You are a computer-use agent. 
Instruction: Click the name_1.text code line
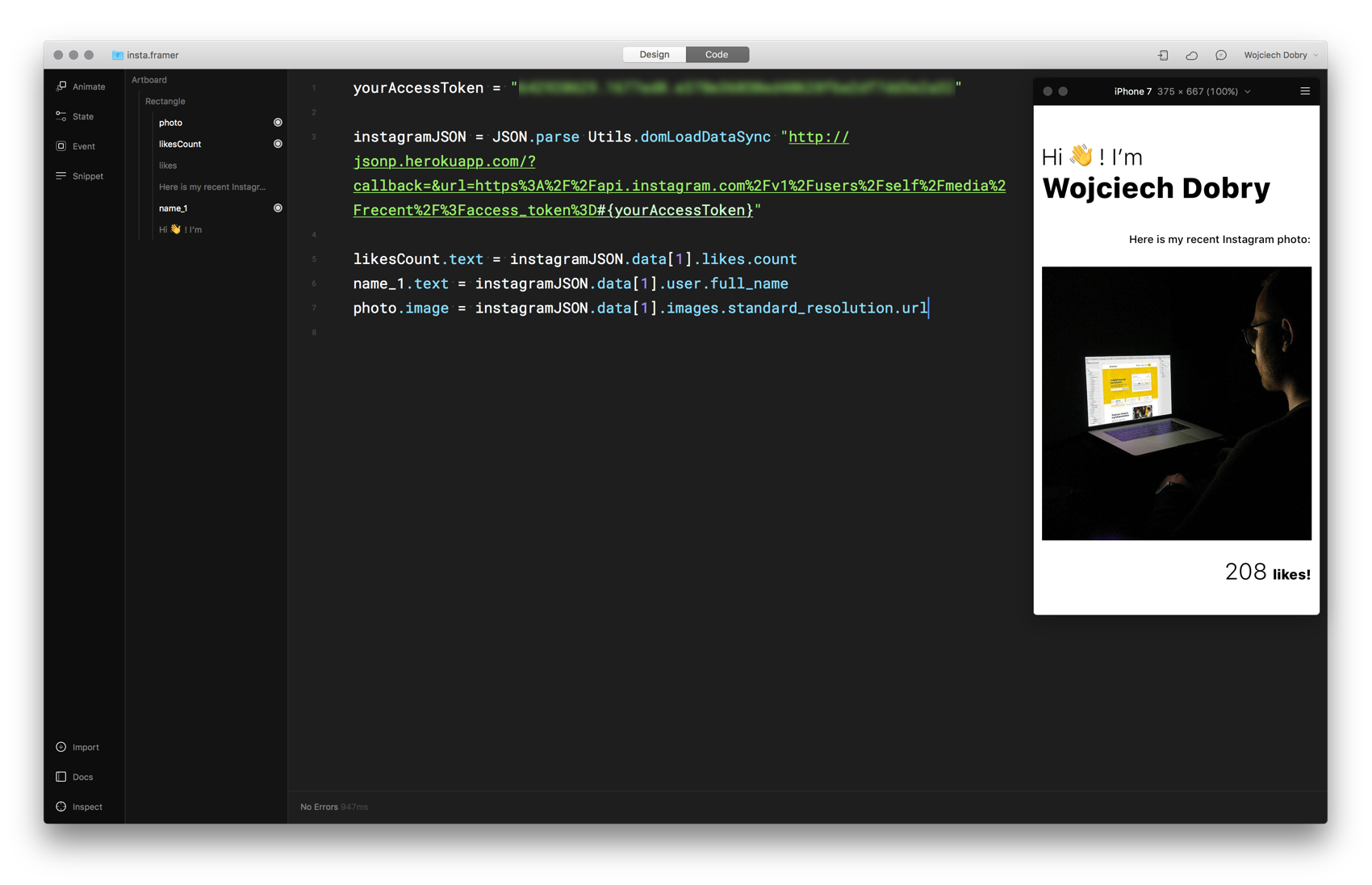[571, 283]
